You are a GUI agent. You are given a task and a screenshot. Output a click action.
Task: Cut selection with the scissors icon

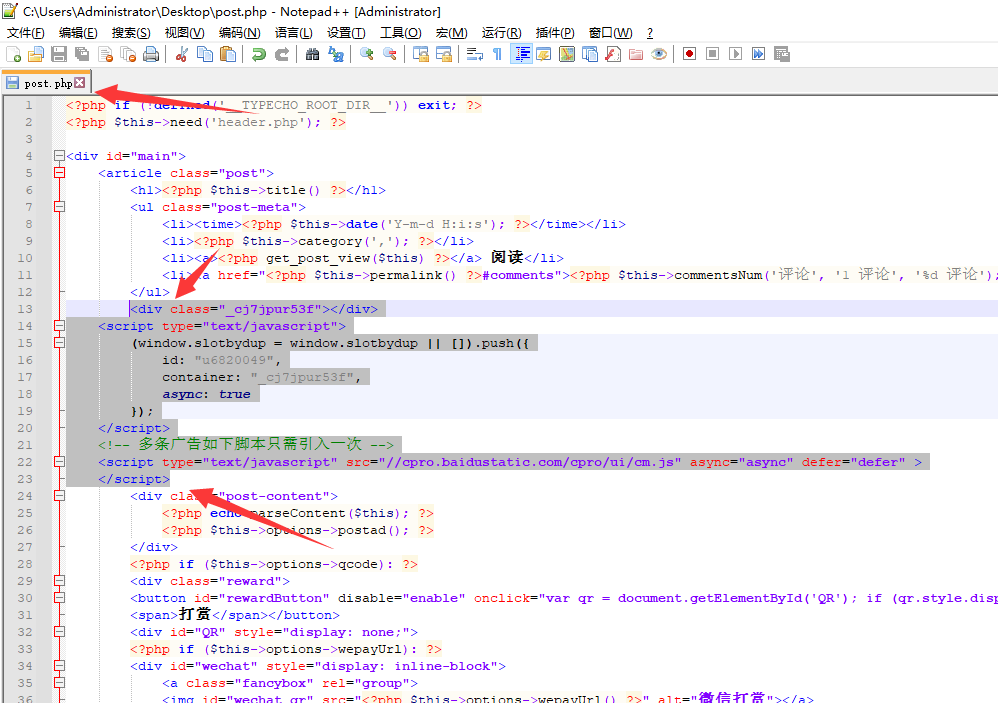pyautogui.click(x=181, y=54)
